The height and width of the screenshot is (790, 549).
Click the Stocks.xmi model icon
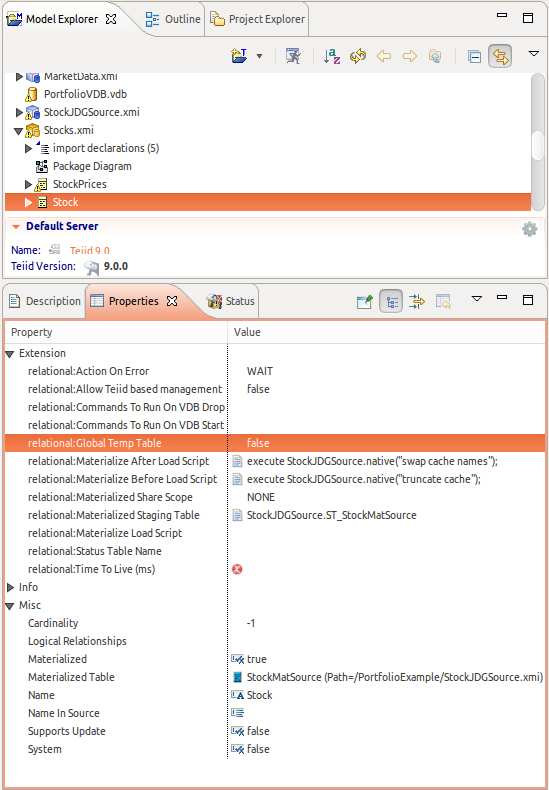[x=33, y=130]
